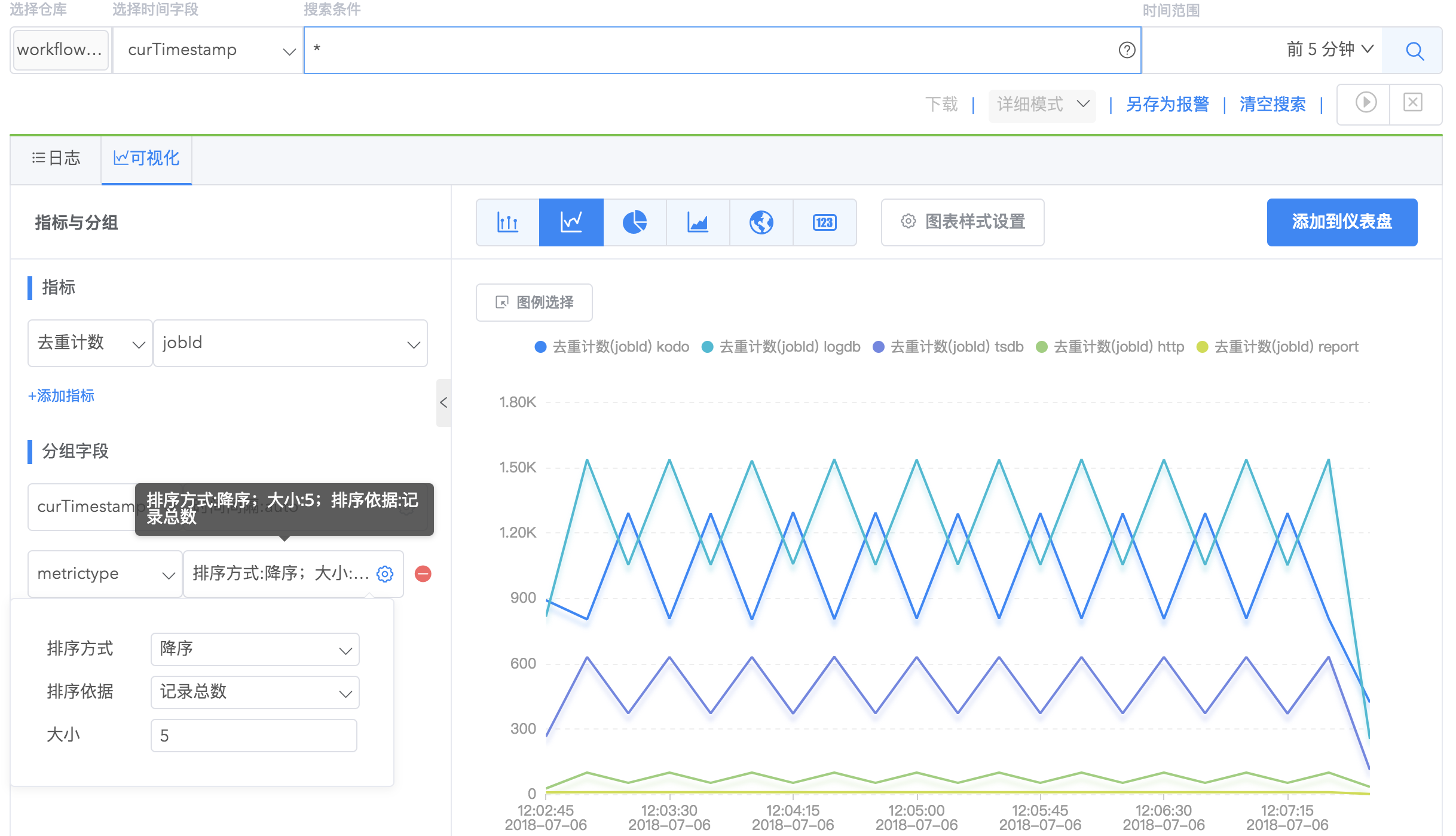Toggle report legend series
This screenshot has height=836, width=1456.
point(1278,347)
